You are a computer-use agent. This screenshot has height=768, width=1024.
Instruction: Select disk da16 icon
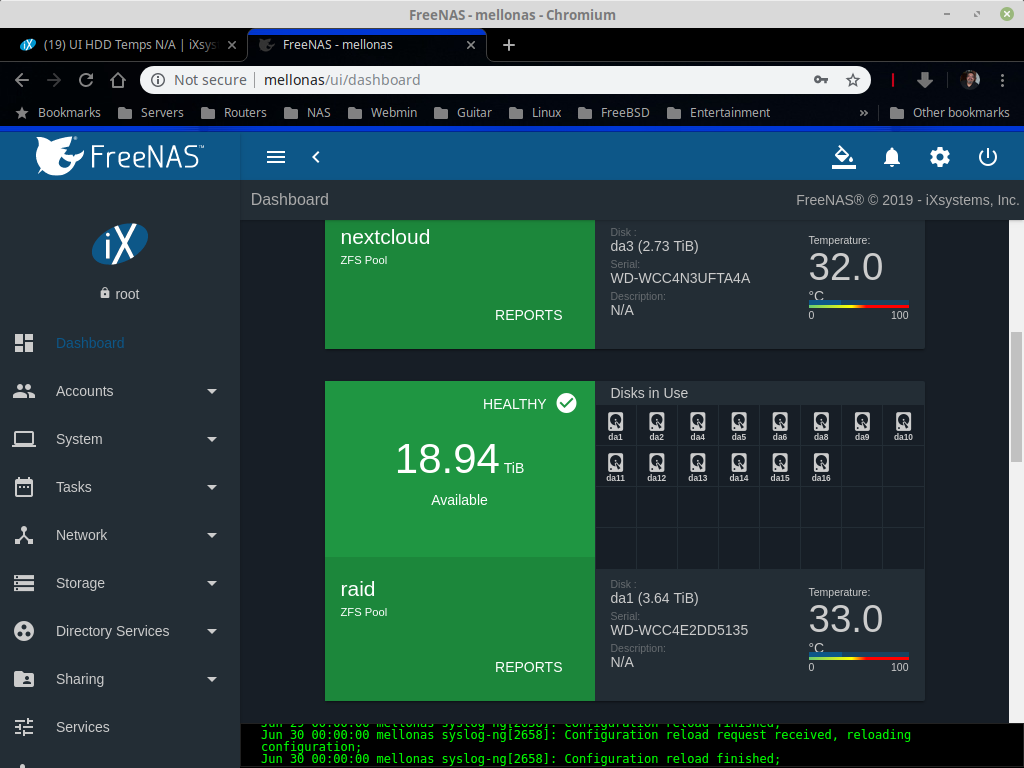pos(821,467)
